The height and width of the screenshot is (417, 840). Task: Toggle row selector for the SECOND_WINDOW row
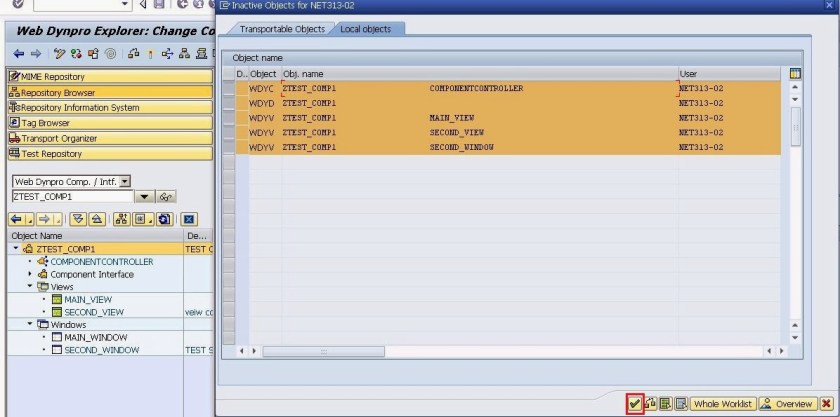[x=229, y=147]
